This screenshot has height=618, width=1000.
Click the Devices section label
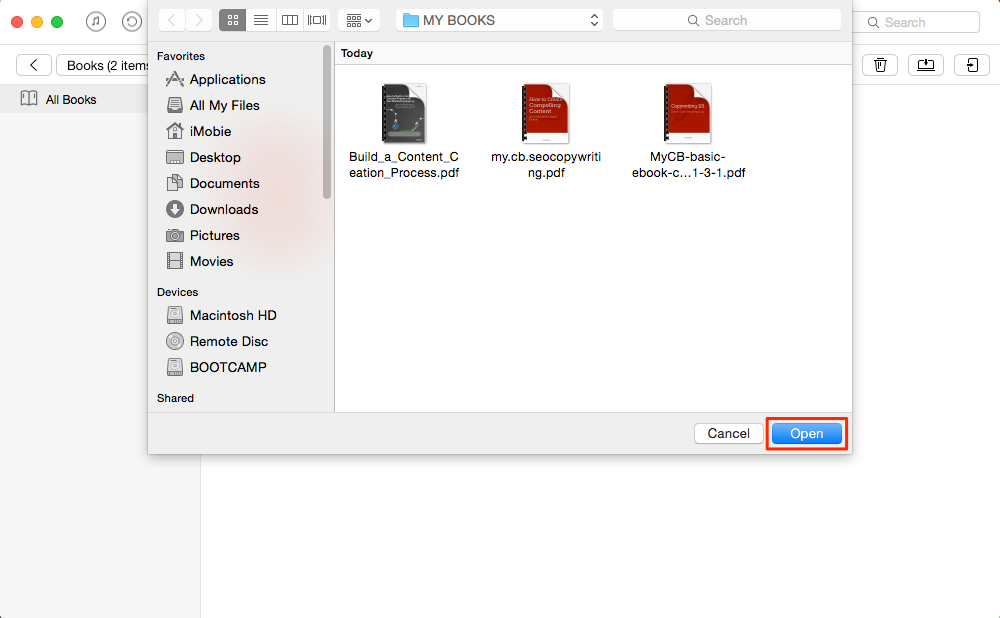click(x=177, y=292)
